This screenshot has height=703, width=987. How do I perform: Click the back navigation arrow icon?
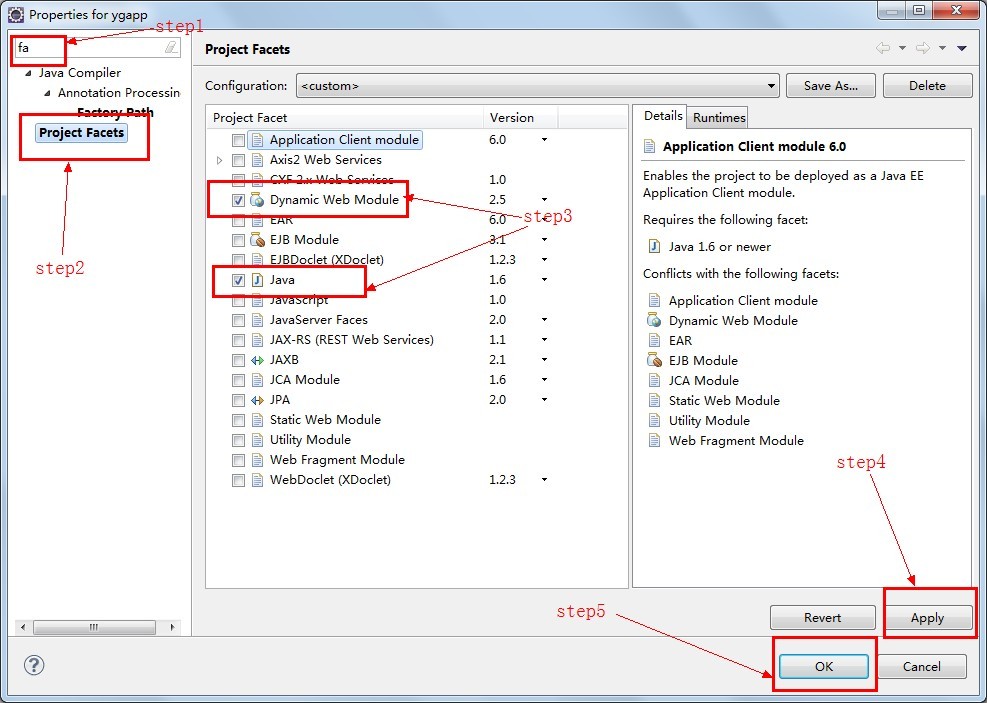[x=882, y=49]
